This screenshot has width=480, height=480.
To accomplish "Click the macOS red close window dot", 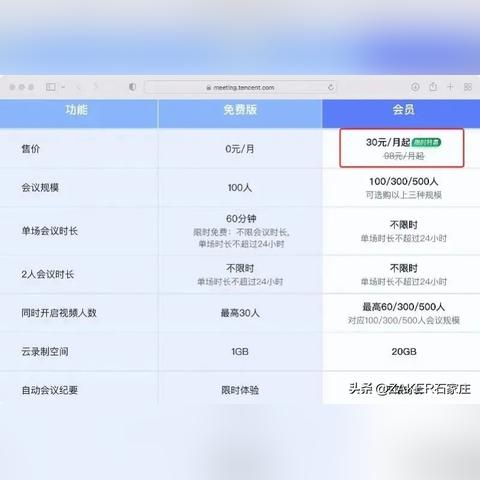I will (12, 87).
